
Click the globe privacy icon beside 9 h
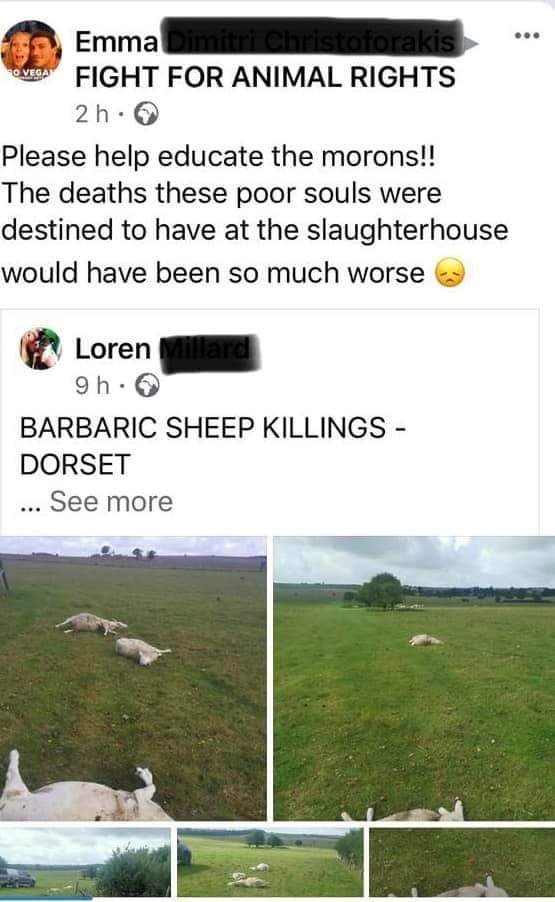tap(147, 385)
